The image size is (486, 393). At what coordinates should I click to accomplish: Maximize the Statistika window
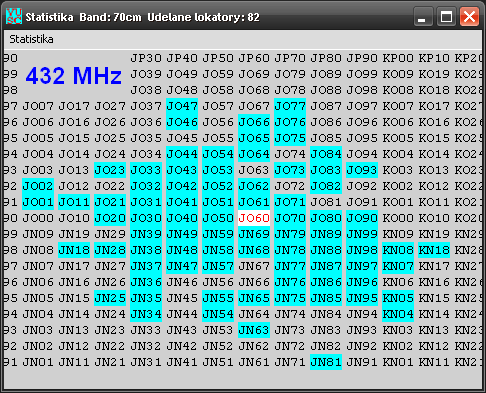[x=446, y=17]
